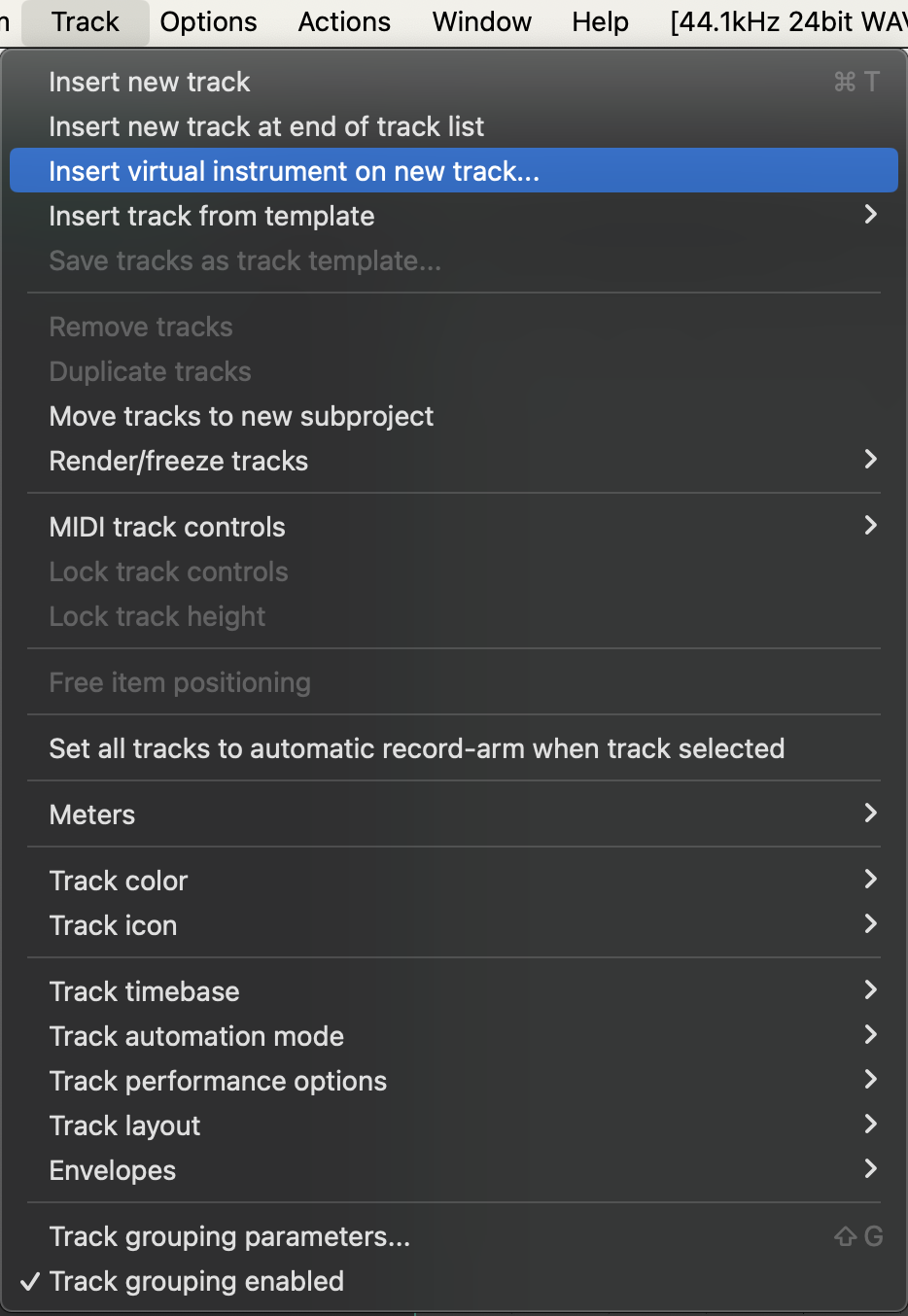Expand Insert track from template submenu
Image resolution: width=908 pixels, height=1316 pixels.
tap(212, 216)
